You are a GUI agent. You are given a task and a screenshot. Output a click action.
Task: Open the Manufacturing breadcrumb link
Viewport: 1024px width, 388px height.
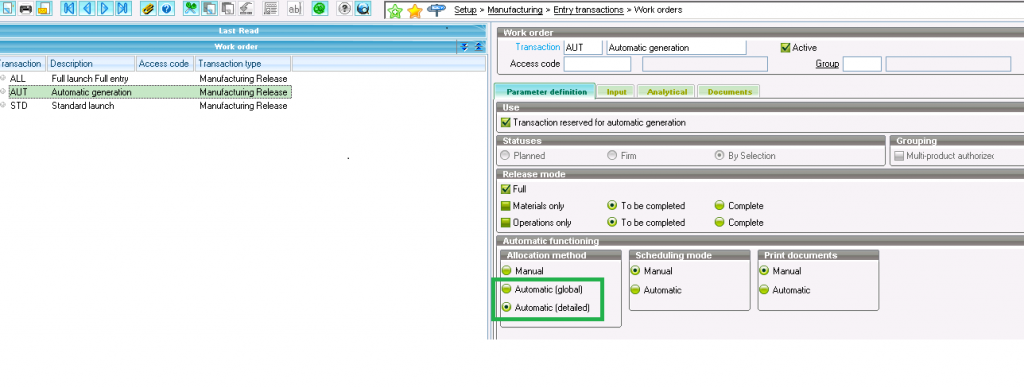tap(515, 10)
